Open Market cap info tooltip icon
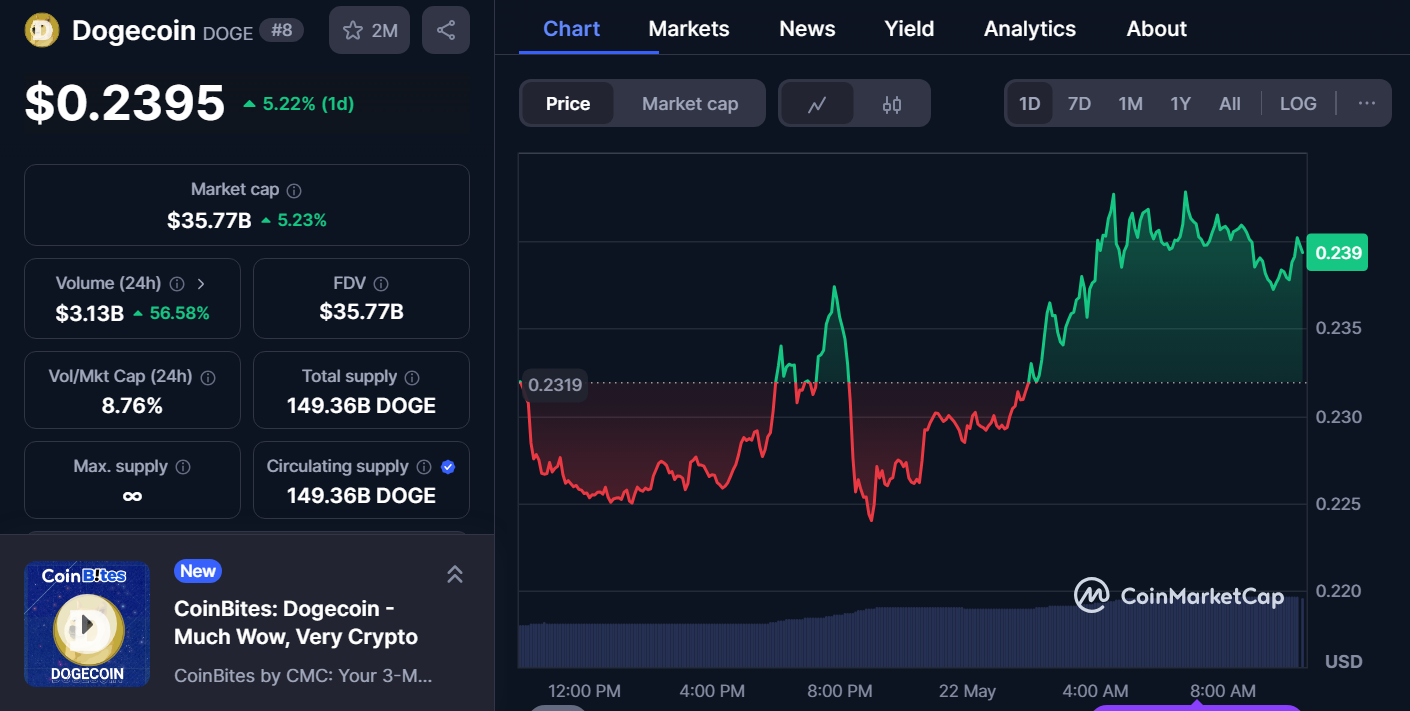The image size is (1410, 711). (x=294, y=190)
